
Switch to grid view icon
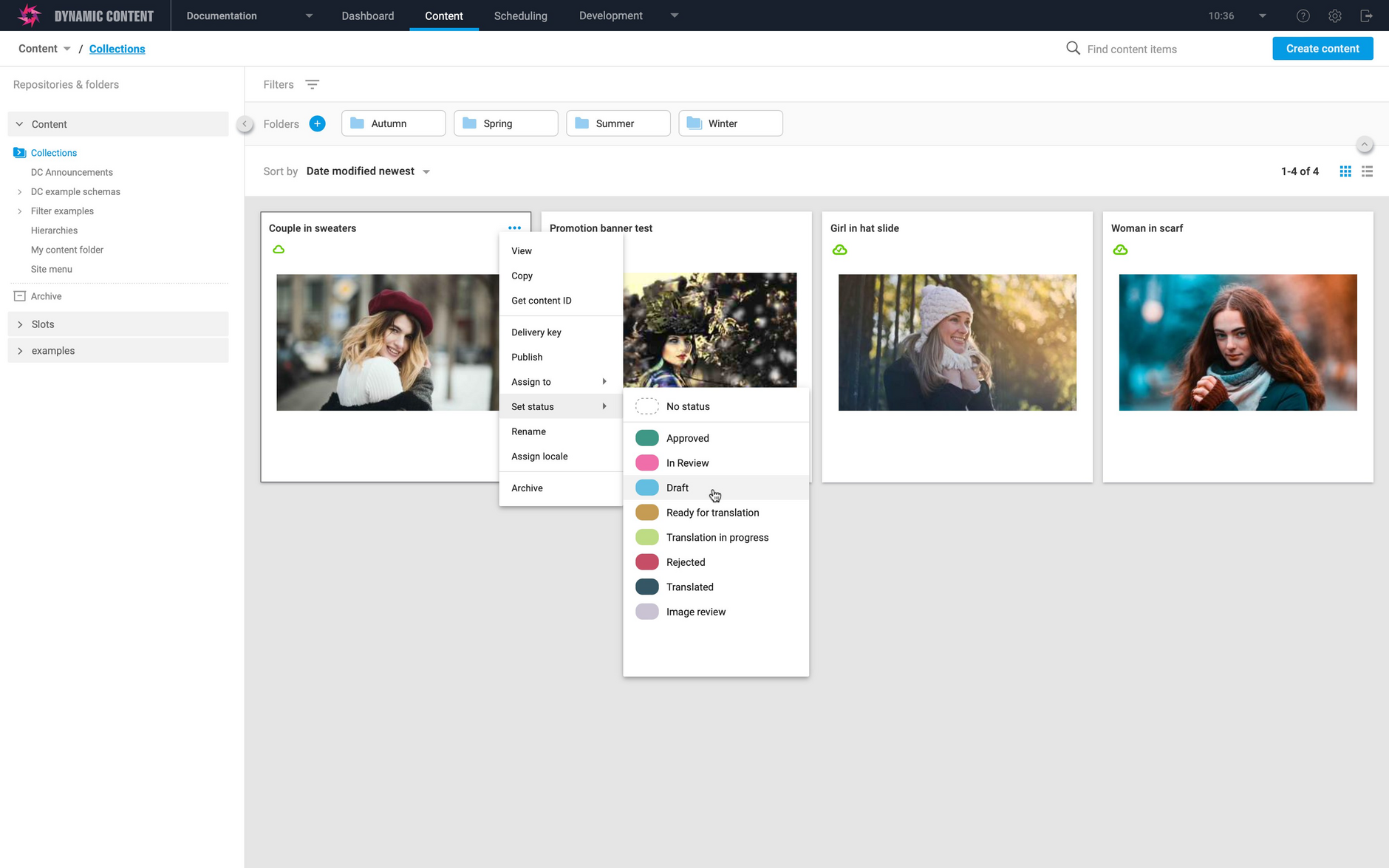tap(1345, 171)
